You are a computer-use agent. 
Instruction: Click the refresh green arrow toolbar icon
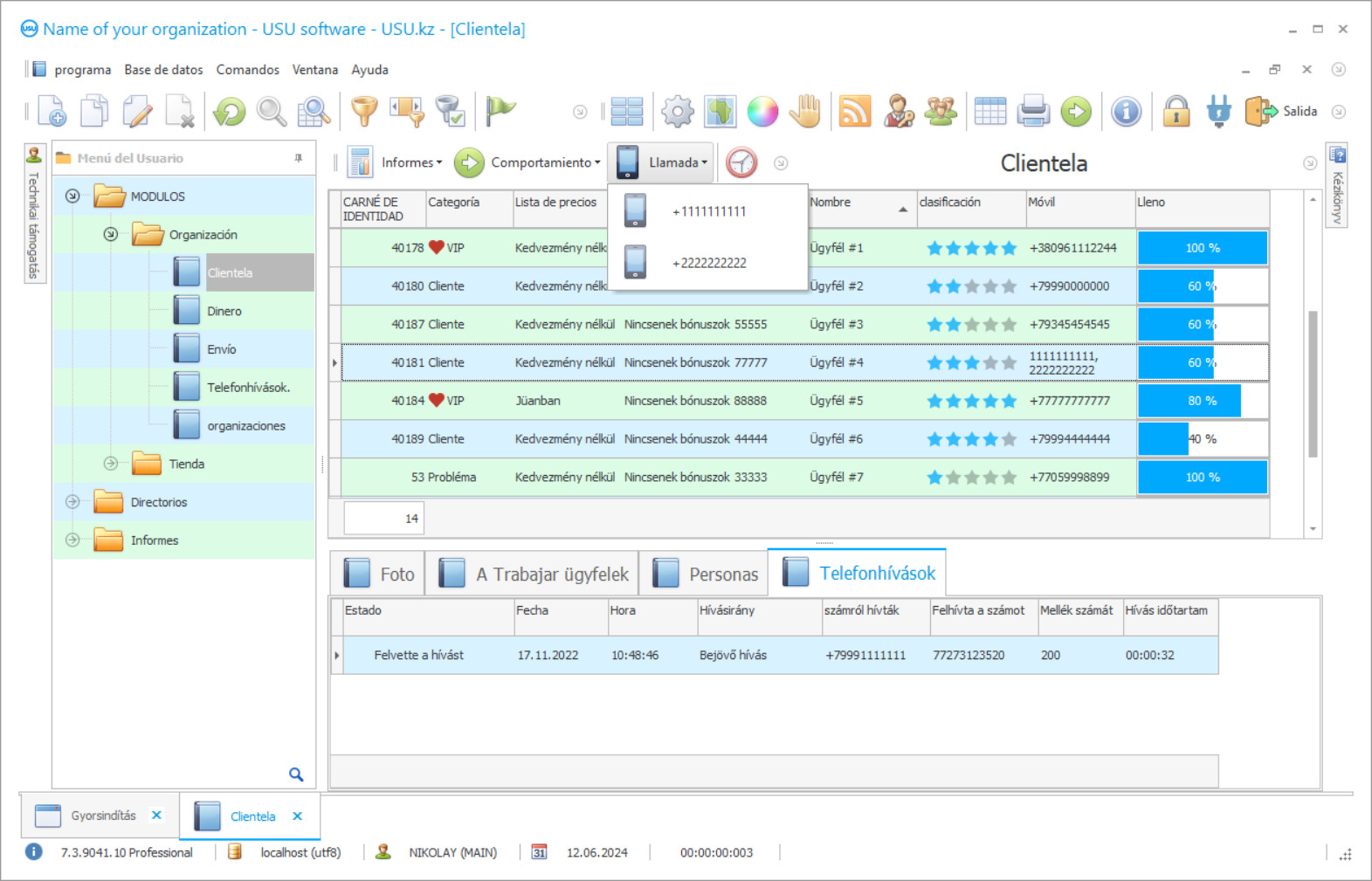pyautogui.click(x=230, y=112)
